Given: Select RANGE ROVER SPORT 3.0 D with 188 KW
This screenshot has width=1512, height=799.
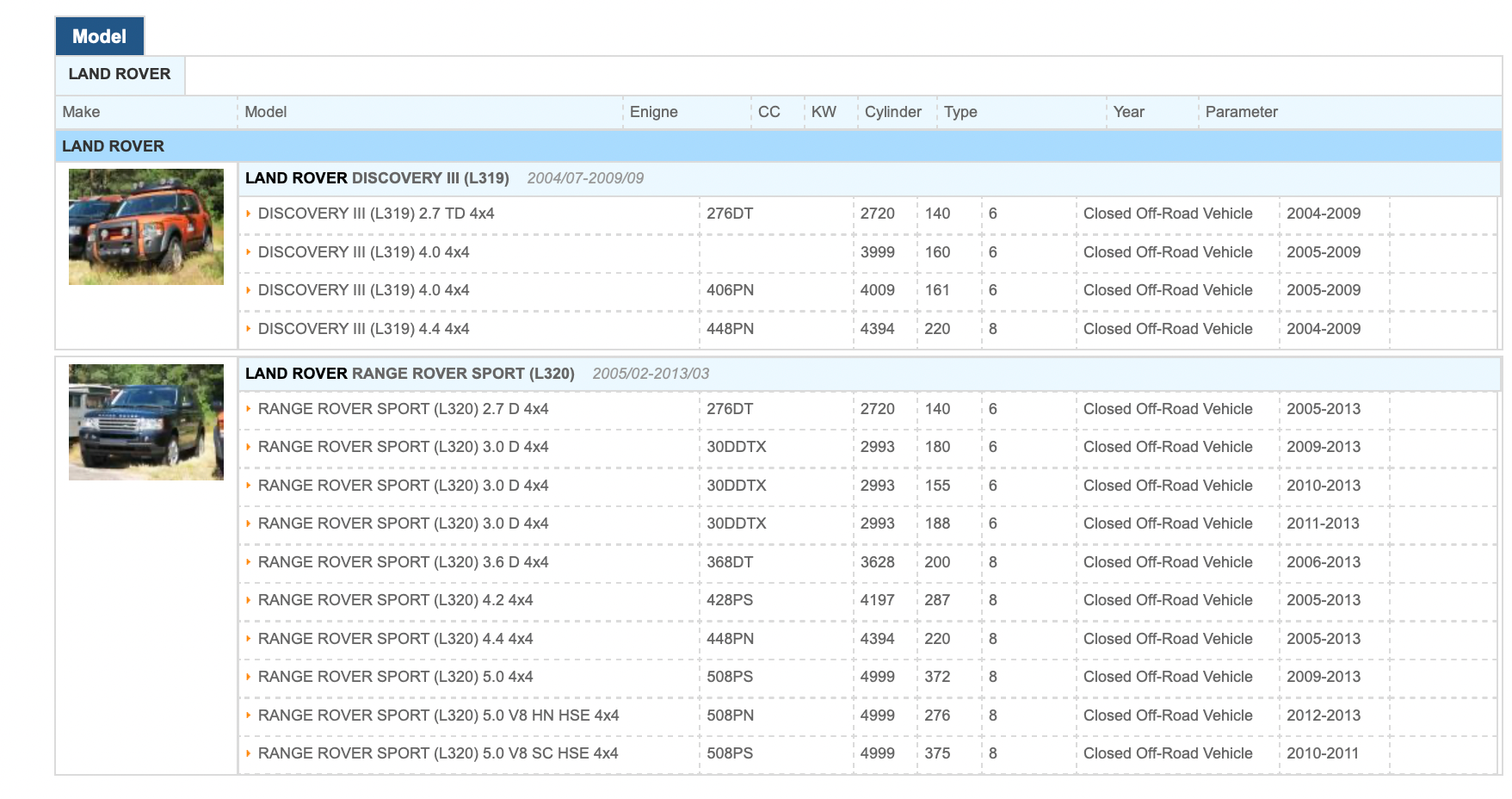Looking at the screenshot, I should coord(403,523).
